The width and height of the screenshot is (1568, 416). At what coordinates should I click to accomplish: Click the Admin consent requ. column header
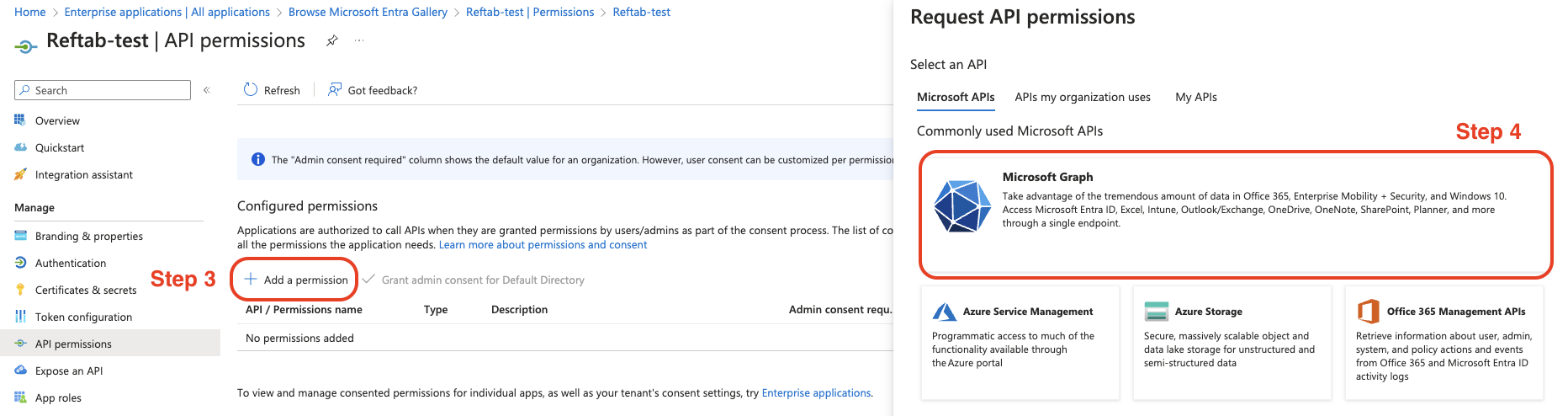coord(840,309)
